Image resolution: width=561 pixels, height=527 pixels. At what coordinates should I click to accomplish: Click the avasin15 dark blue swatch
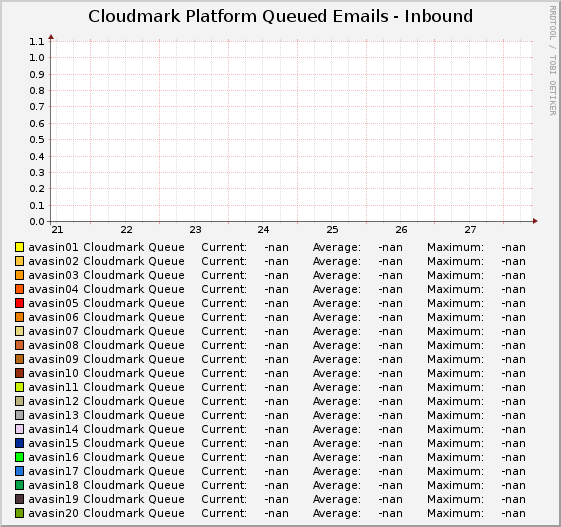point(19,443)
